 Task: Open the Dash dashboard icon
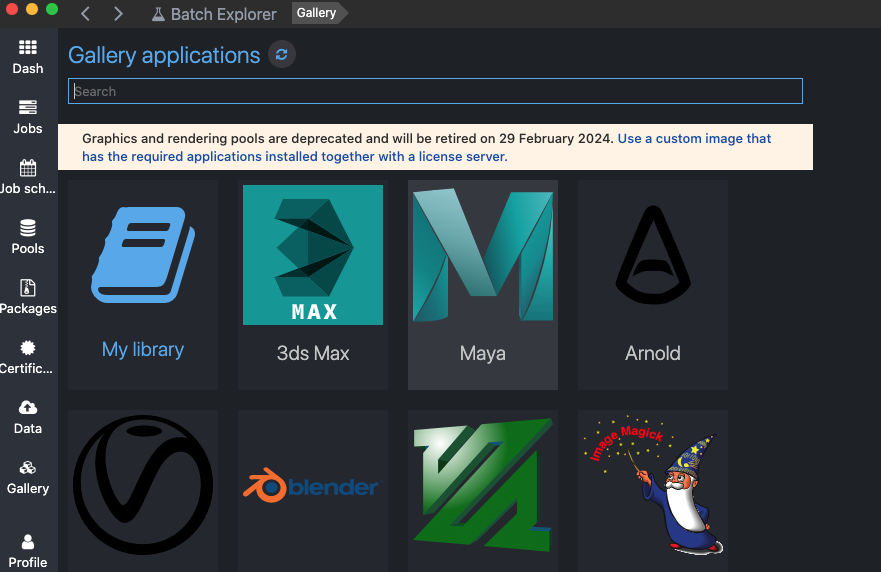coord(28,47)
